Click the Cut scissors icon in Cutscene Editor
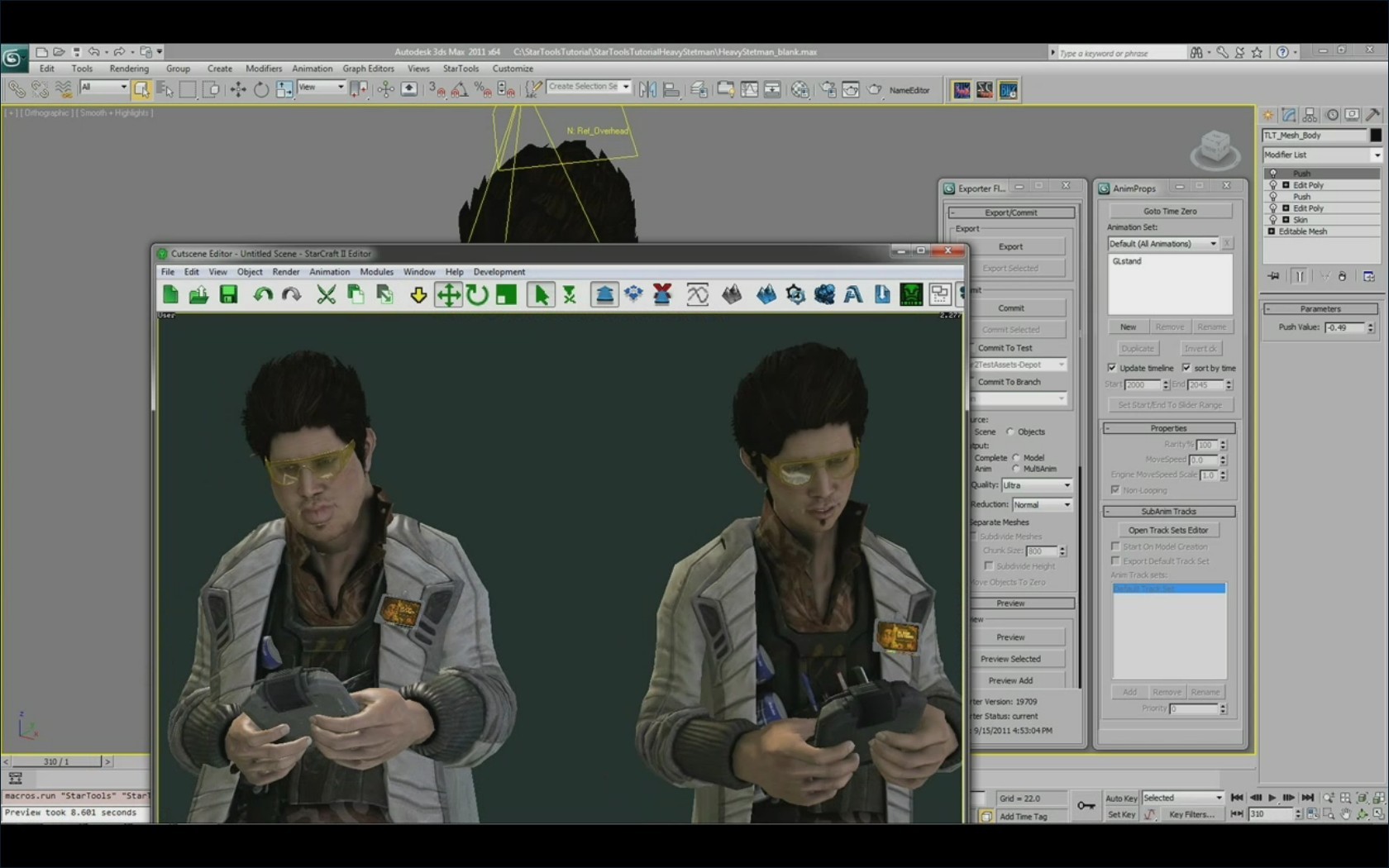 coord(326,294)
